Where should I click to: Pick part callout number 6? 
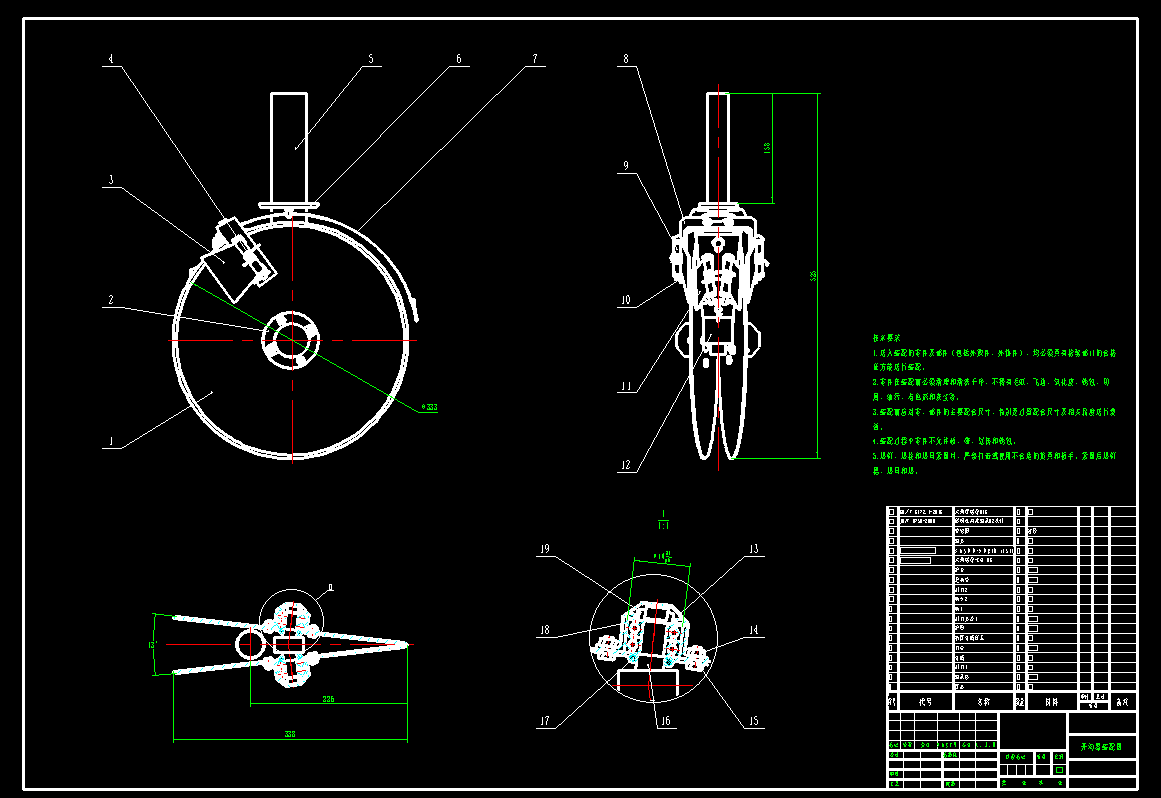[x=458, y=59]
